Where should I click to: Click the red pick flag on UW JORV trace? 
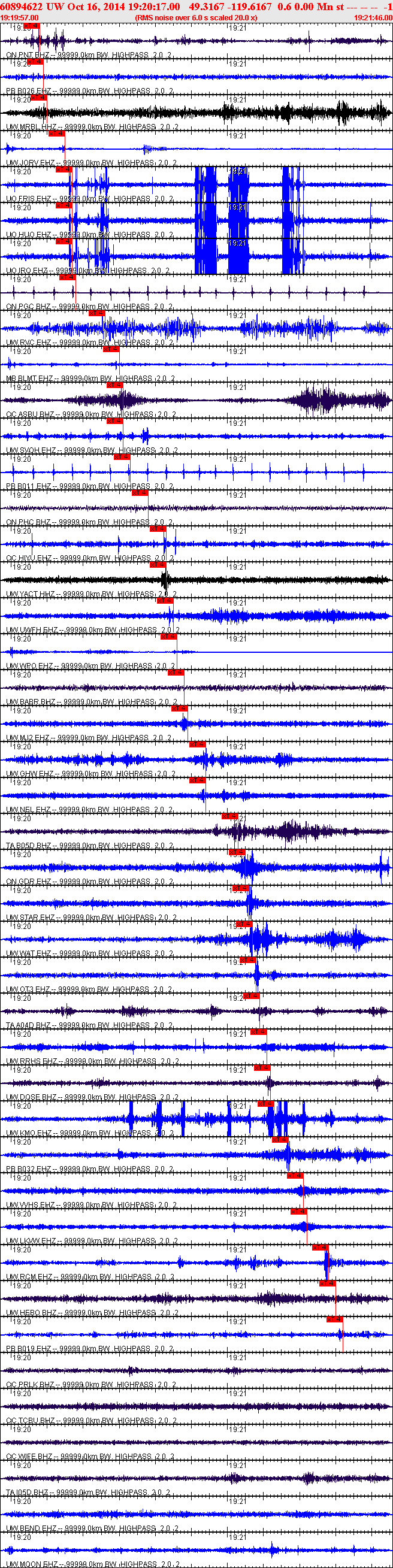[57, 134]
